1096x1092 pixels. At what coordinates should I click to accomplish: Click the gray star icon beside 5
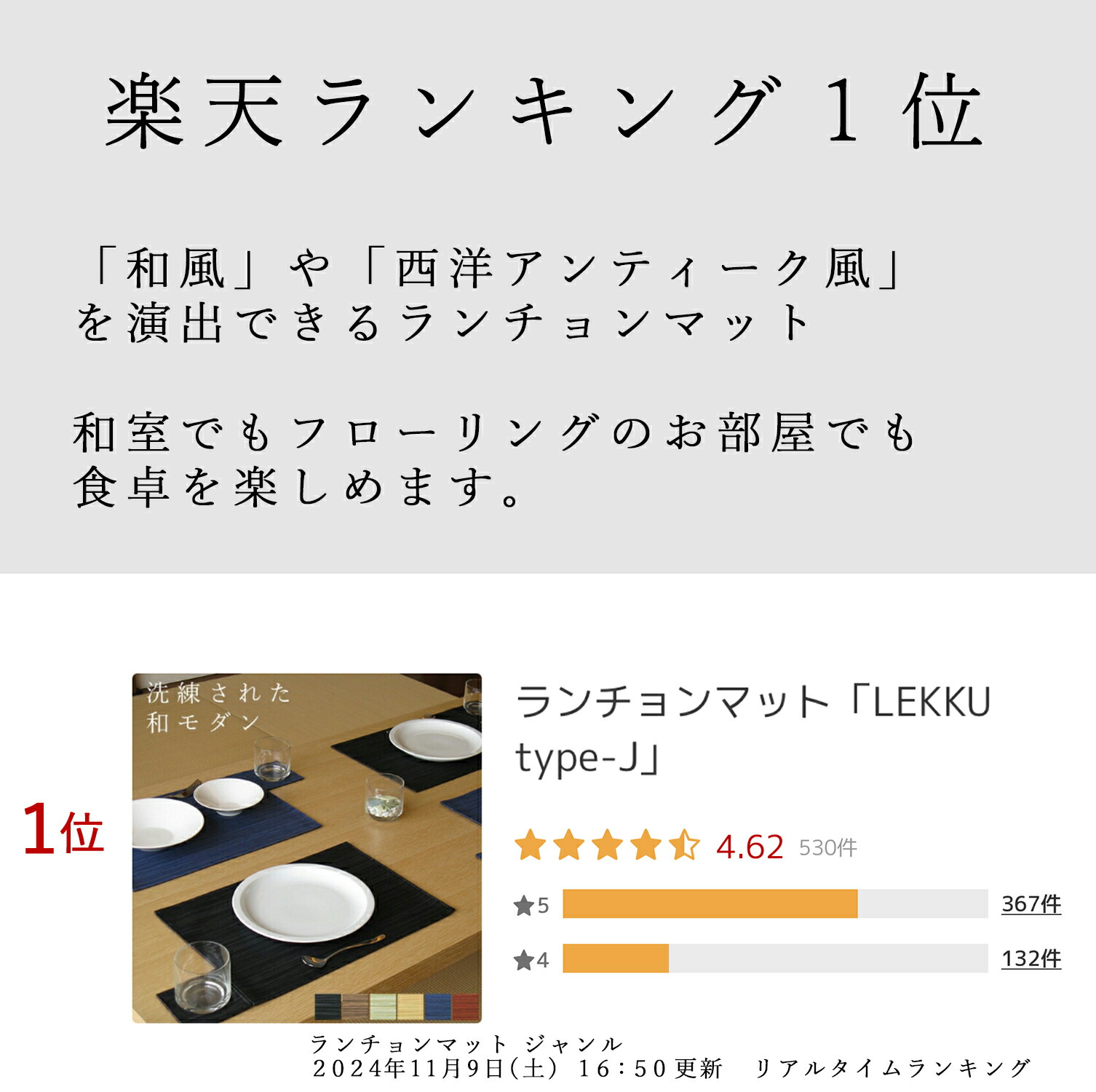tap(524, 906)
